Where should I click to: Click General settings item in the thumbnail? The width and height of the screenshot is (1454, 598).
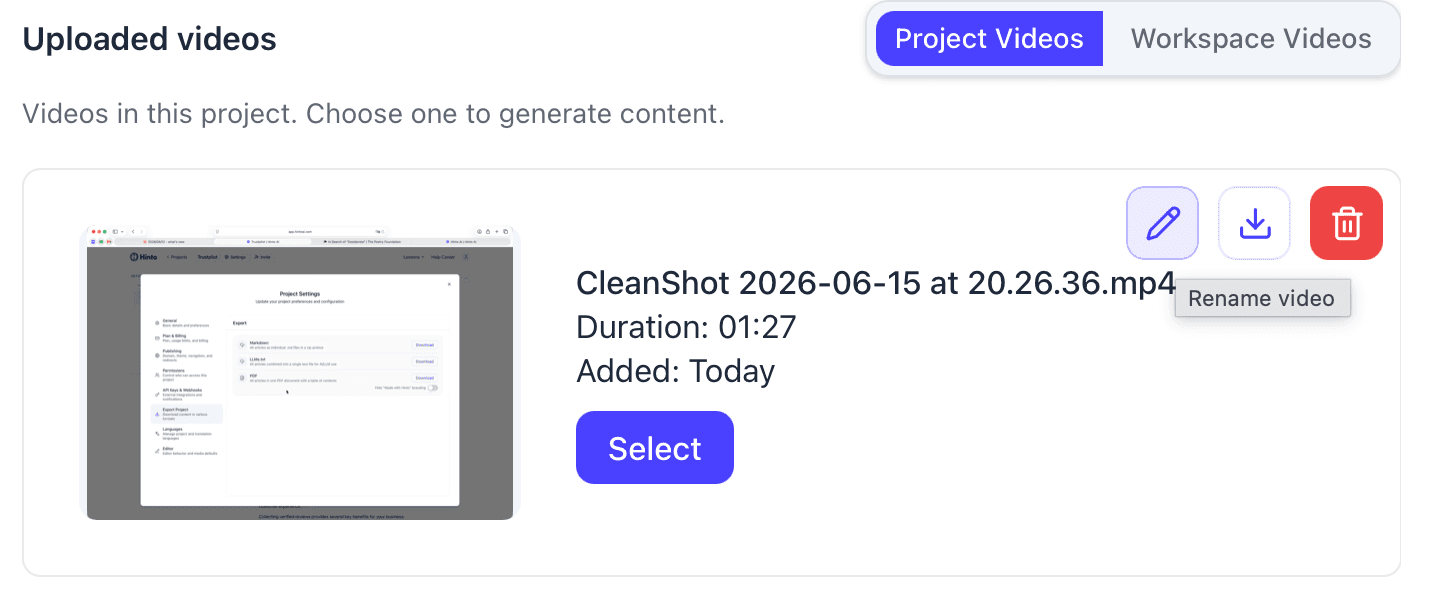pos(183,323)
